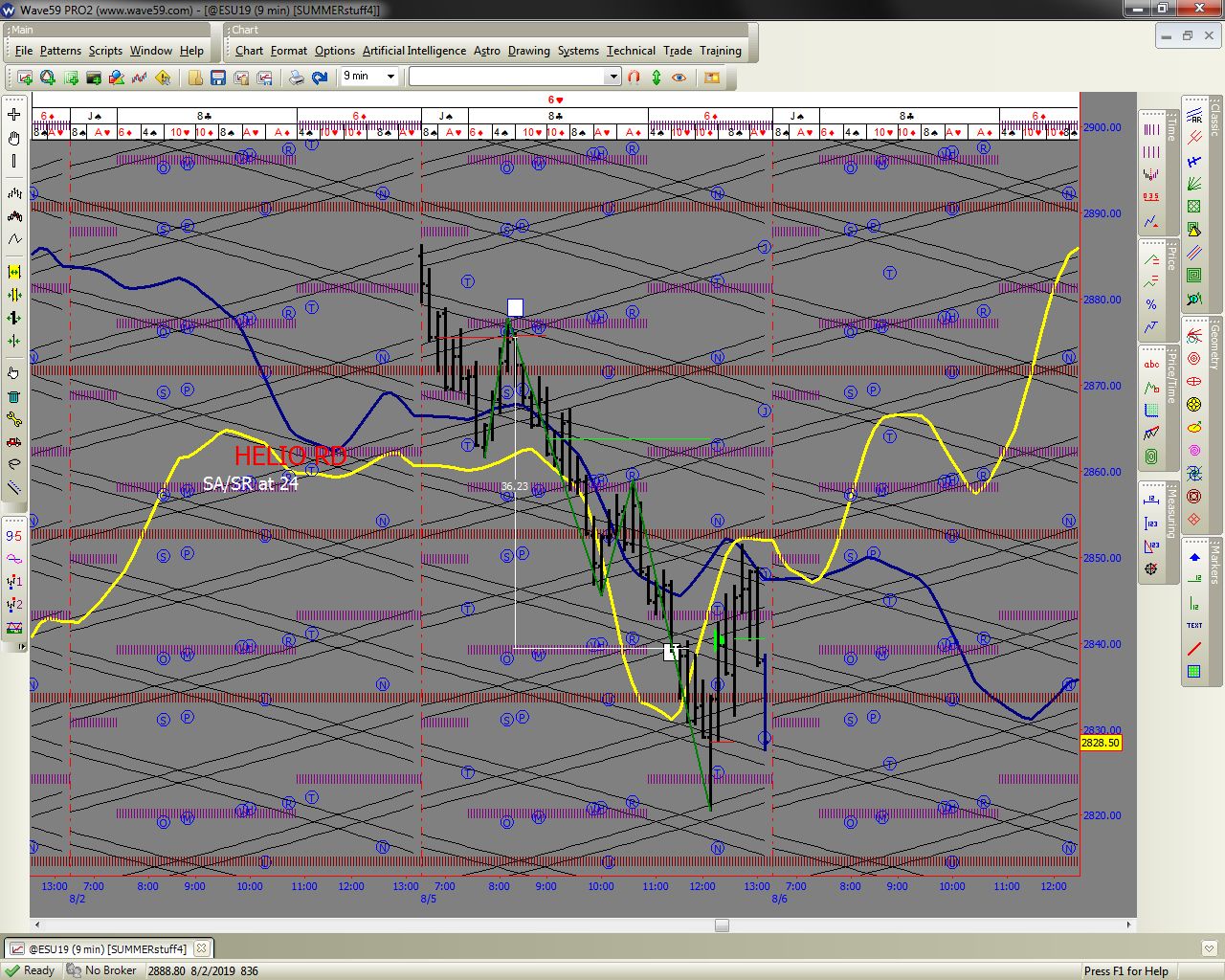Toggle the eye visibility icon in toolbar
Viewport: 1225px width, 980px height.
679,78
